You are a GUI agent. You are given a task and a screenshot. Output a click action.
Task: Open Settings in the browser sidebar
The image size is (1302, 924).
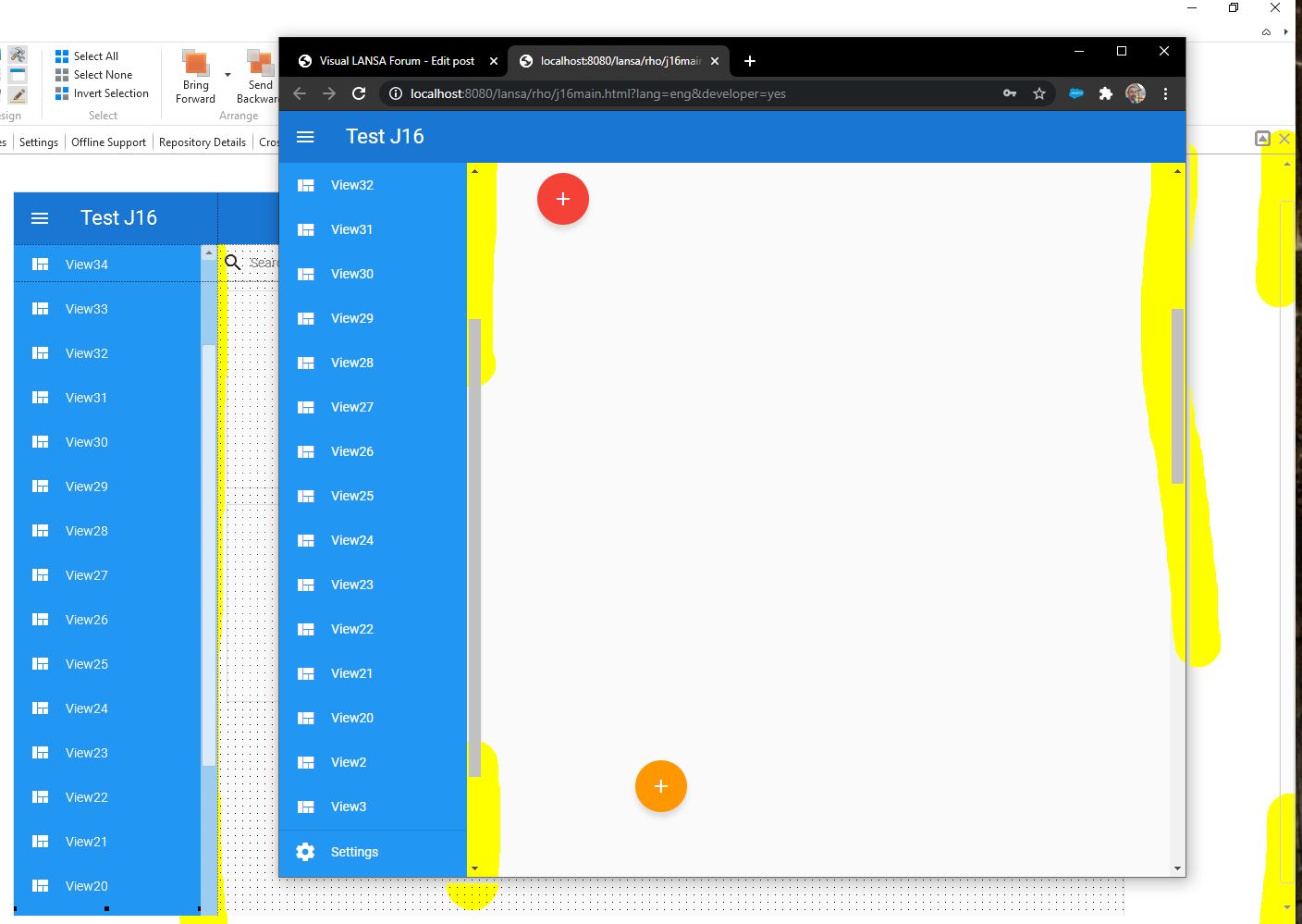tap(354, 852)
